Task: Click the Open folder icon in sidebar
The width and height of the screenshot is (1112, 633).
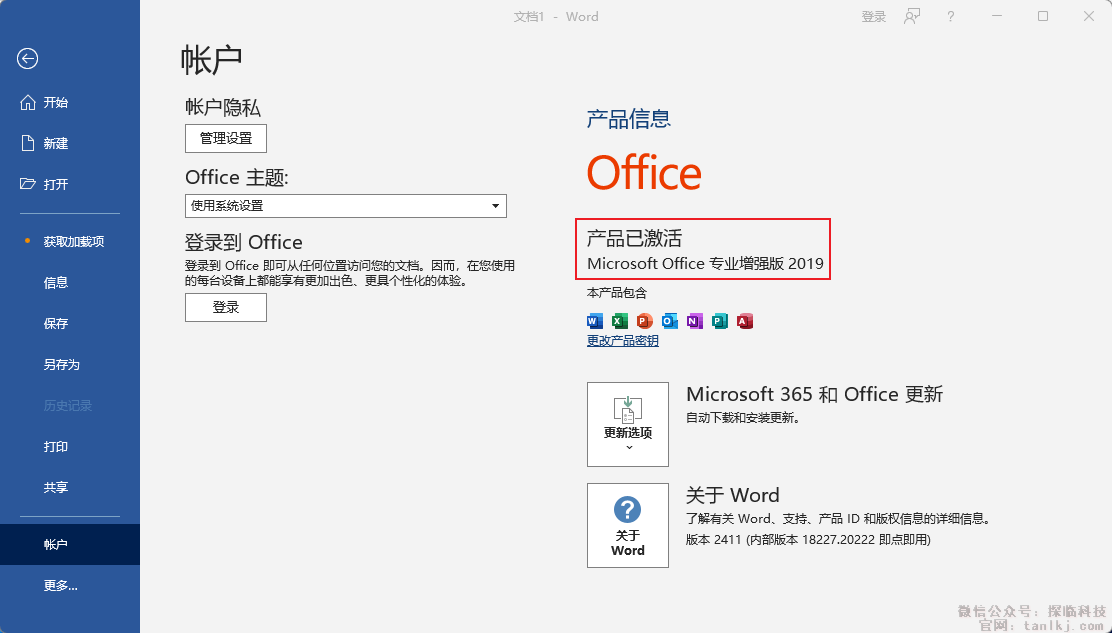Action: 28,184
